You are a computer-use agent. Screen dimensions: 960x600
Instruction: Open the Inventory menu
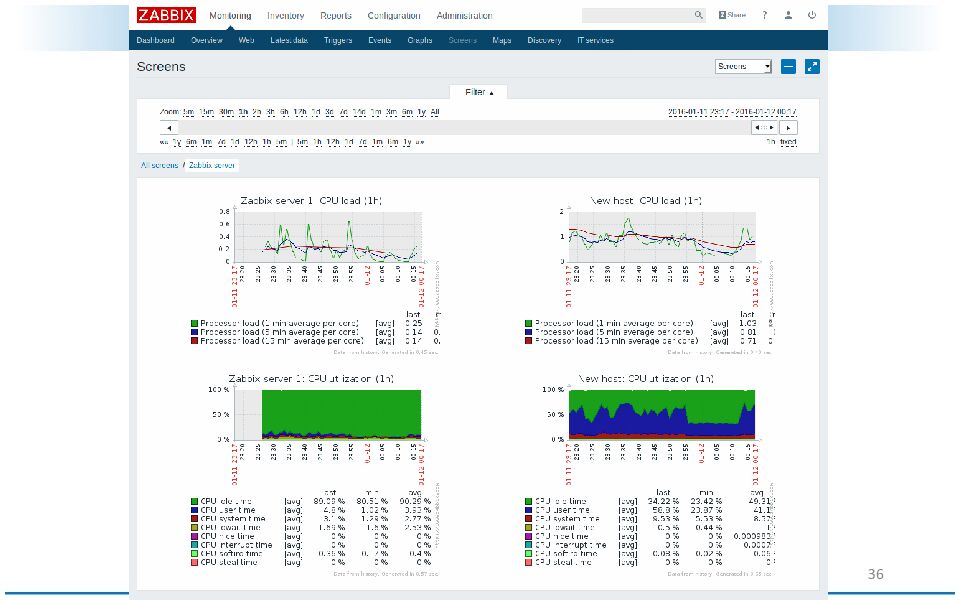(x=285, y=16)
